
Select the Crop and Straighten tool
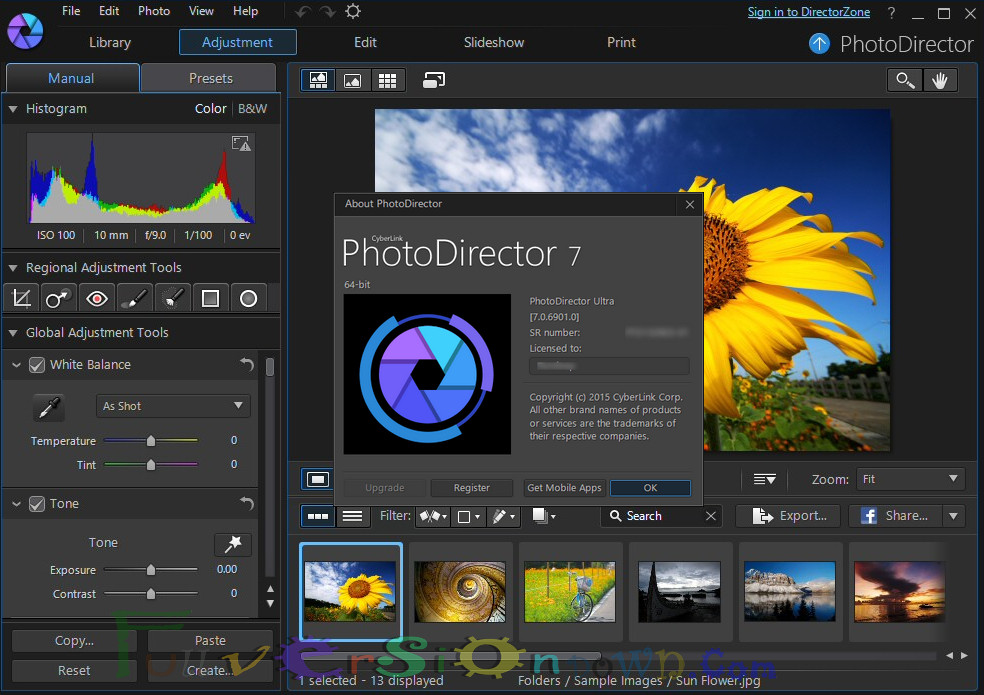click(x=21, y=298)
